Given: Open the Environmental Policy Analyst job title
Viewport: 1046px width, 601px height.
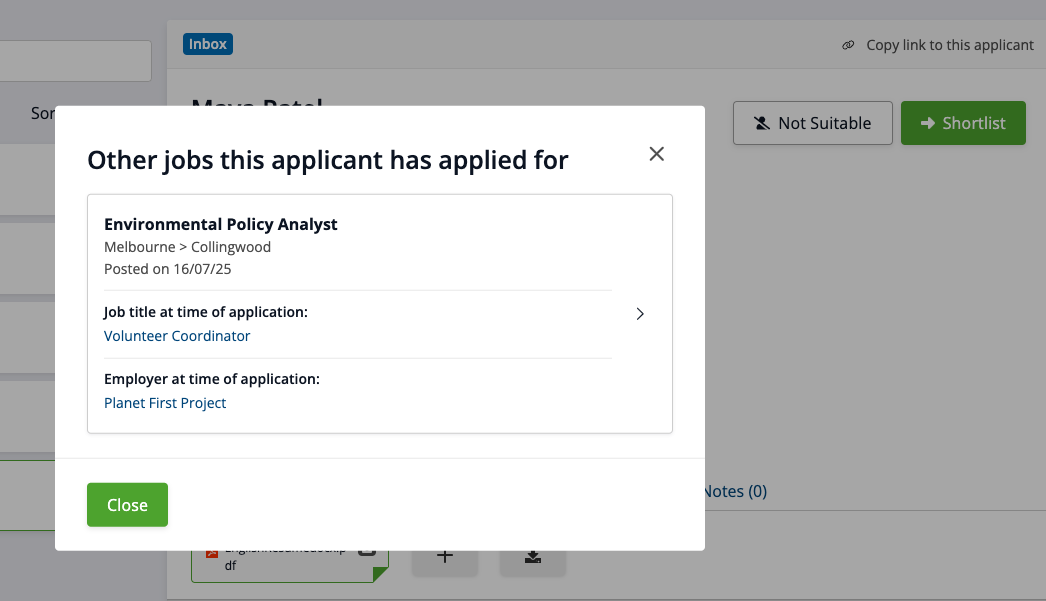Looking at the screenshot, I should (221, 224).
